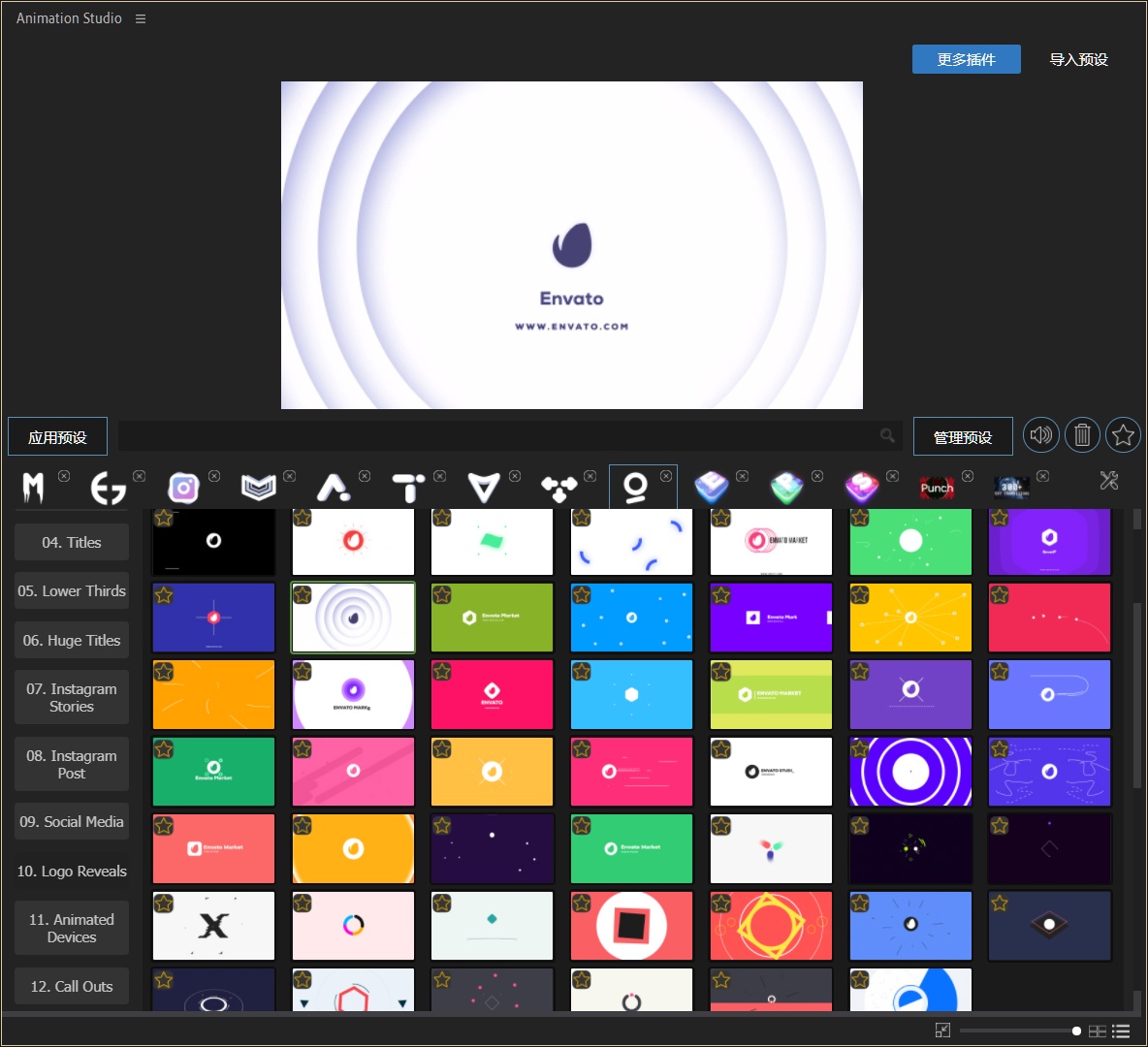1148x1047 pixels.
Task: Focus the preset search field
Action: pyautogui.click(x=509, y=436)
